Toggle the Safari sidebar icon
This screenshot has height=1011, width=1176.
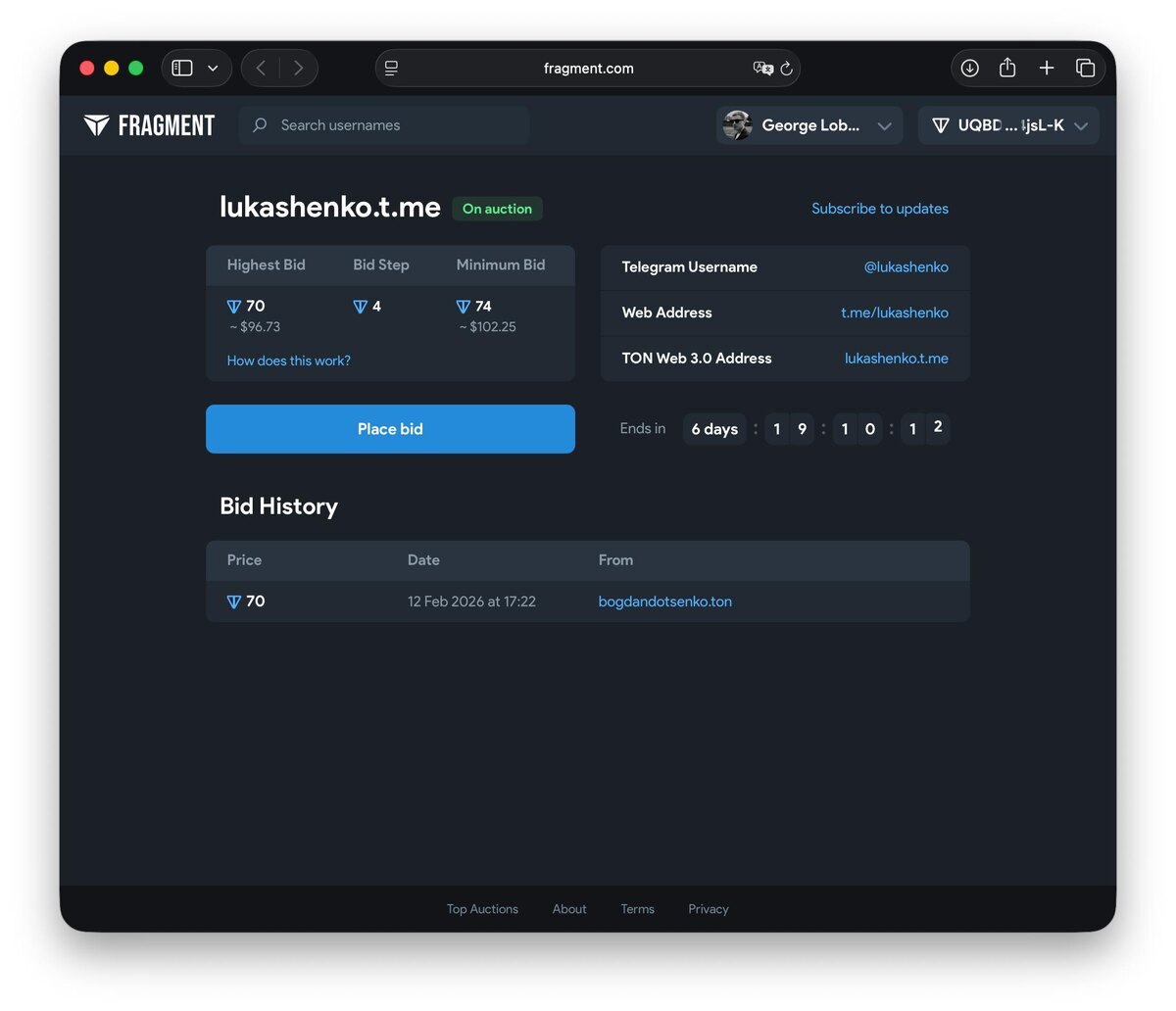(182, 68)
